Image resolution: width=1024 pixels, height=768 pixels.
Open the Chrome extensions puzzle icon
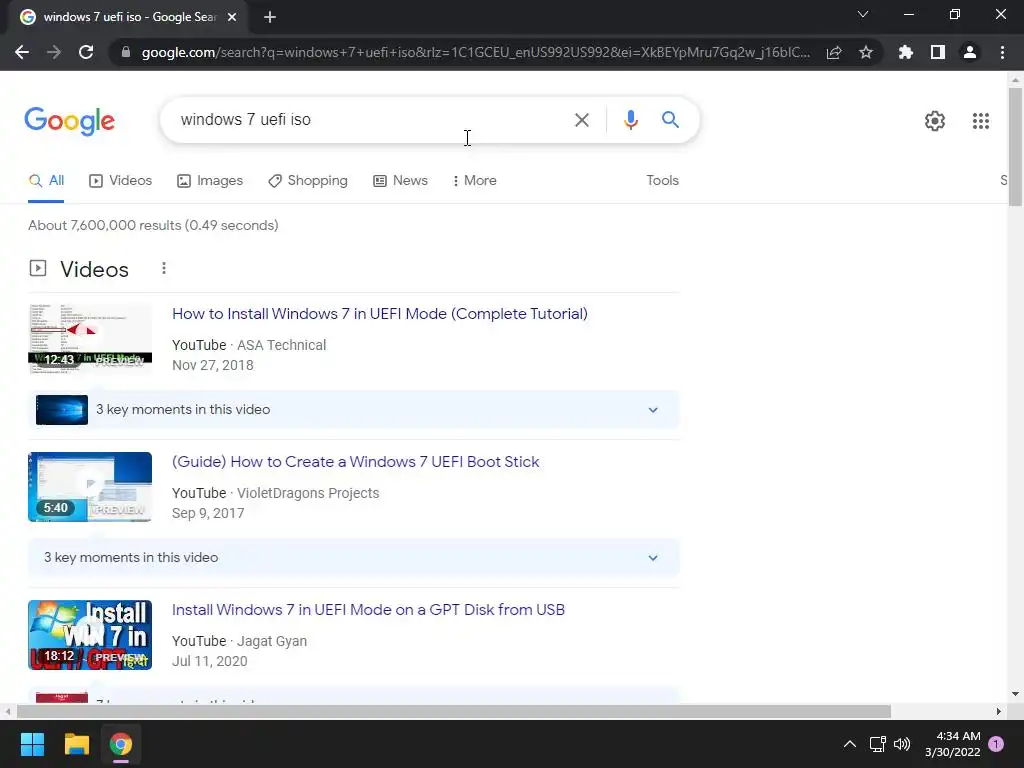[x=906, y=52]
